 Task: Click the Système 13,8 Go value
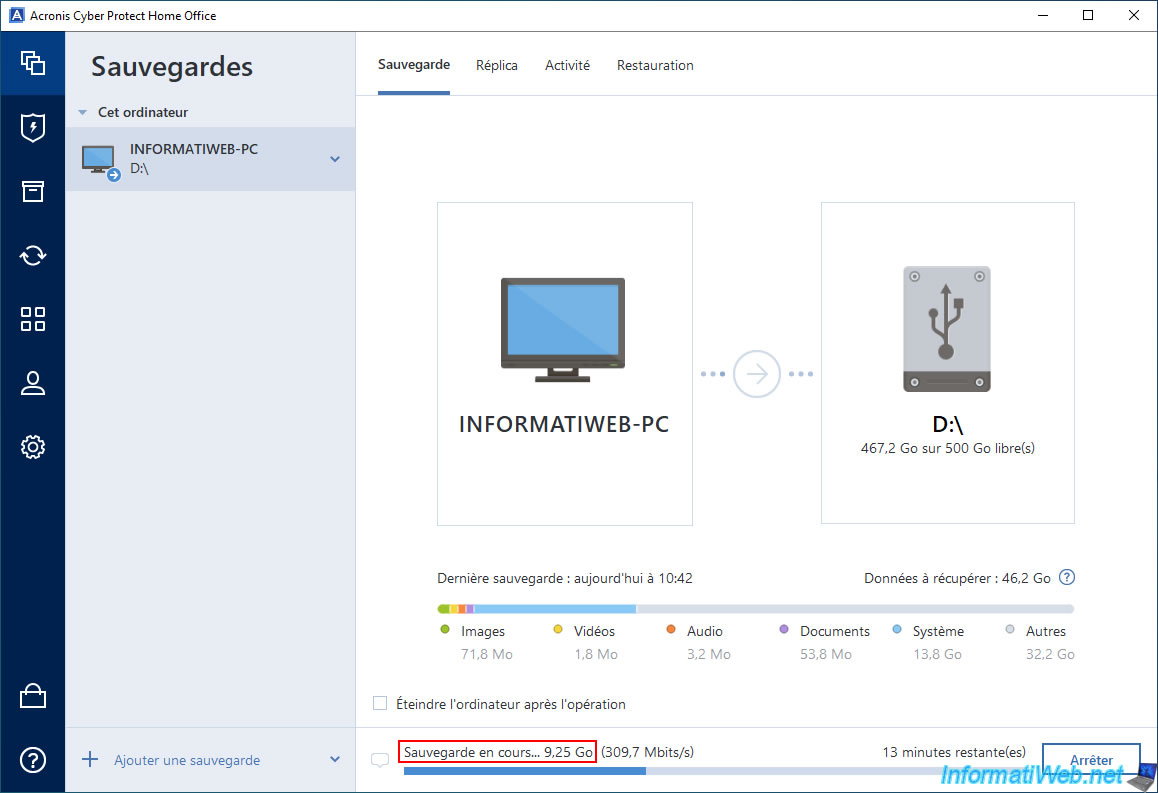click(937, 654)
